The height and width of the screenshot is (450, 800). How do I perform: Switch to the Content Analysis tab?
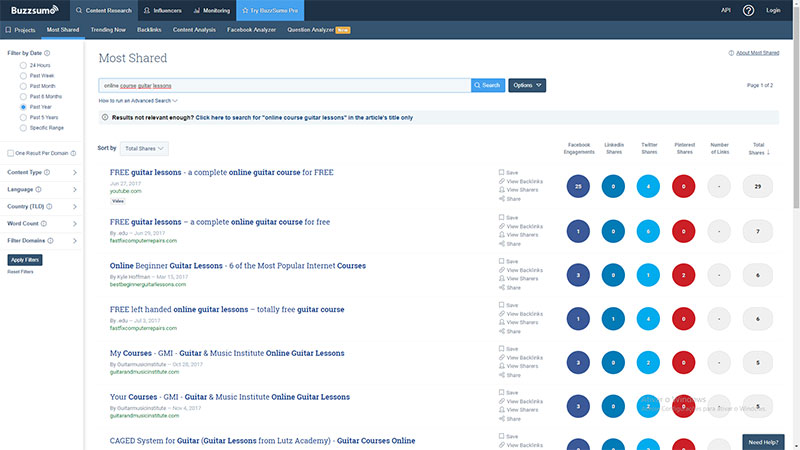coord(194,30)
